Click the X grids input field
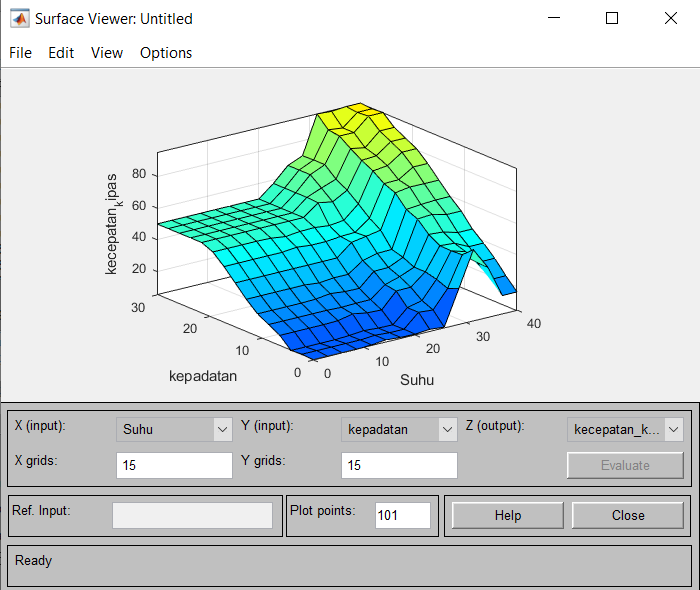700x590 pixels. (x=174, y=465)
